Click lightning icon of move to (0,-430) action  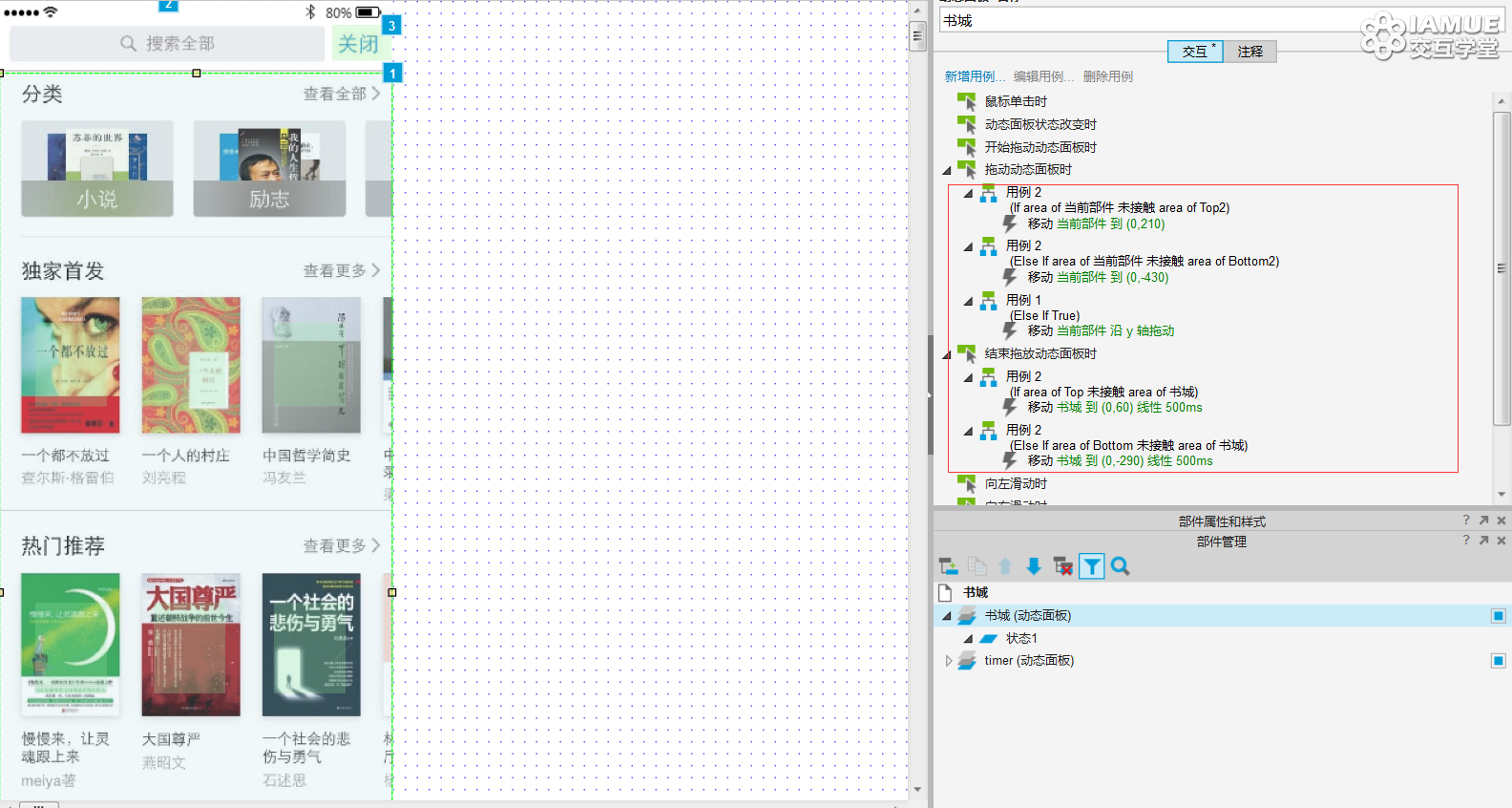[1009, 277]
